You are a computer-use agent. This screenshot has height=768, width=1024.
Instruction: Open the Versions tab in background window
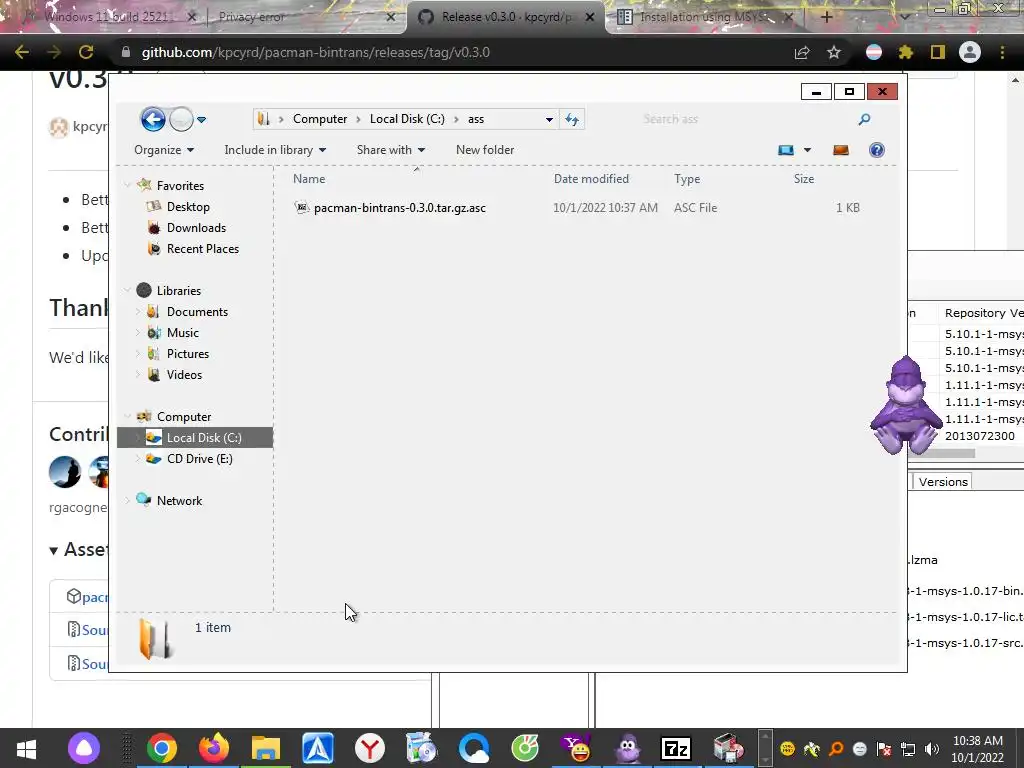pos(942,482)
